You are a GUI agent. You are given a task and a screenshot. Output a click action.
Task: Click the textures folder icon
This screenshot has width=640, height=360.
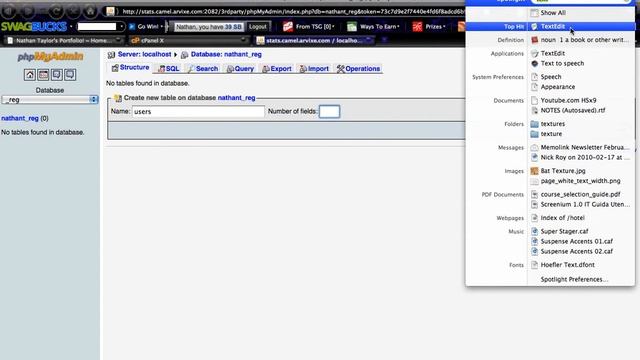(534, 124)
